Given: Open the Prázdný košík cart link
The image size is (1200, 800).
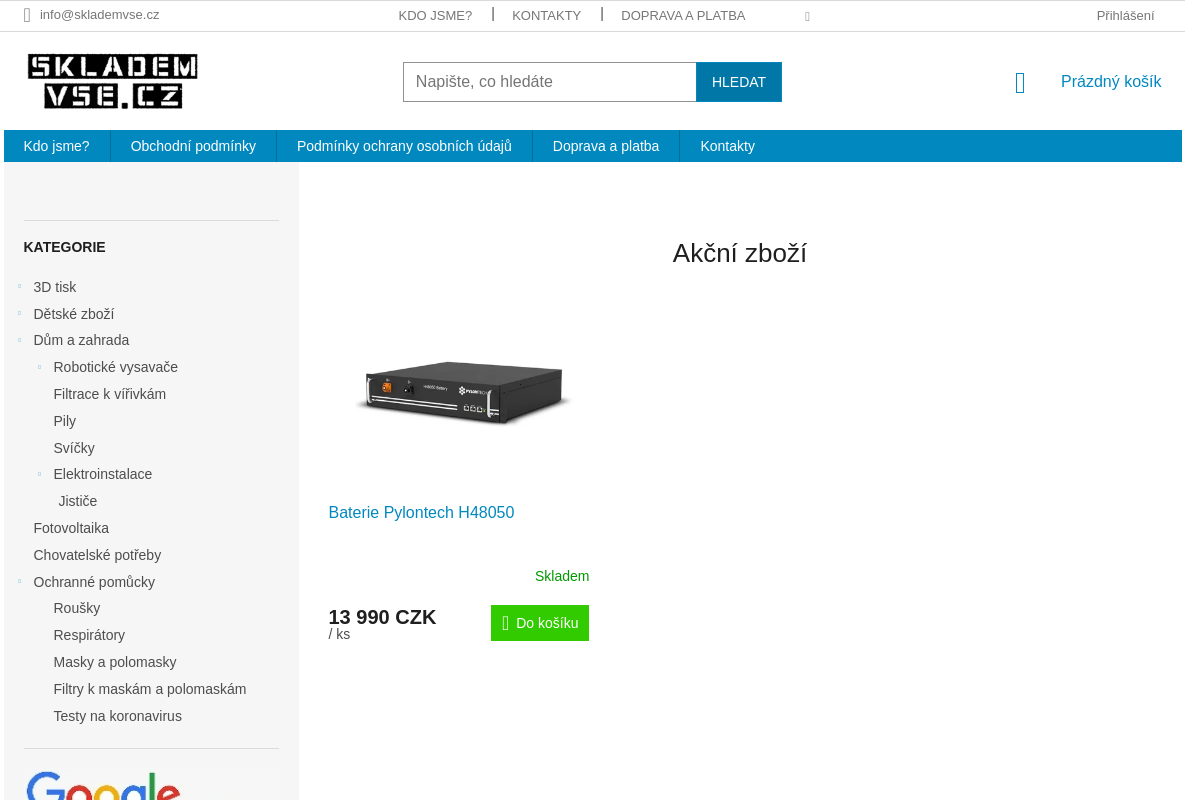Looking at the screenshot, I should click(1111, 82).
